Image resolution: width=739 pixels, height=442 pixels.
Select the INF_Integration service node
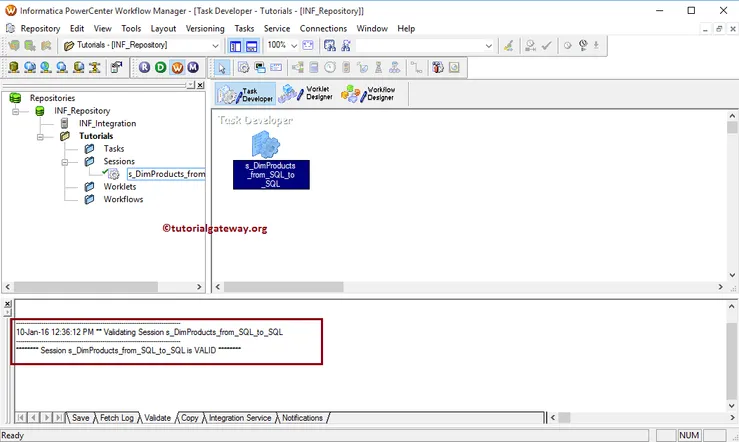(107, 123)
